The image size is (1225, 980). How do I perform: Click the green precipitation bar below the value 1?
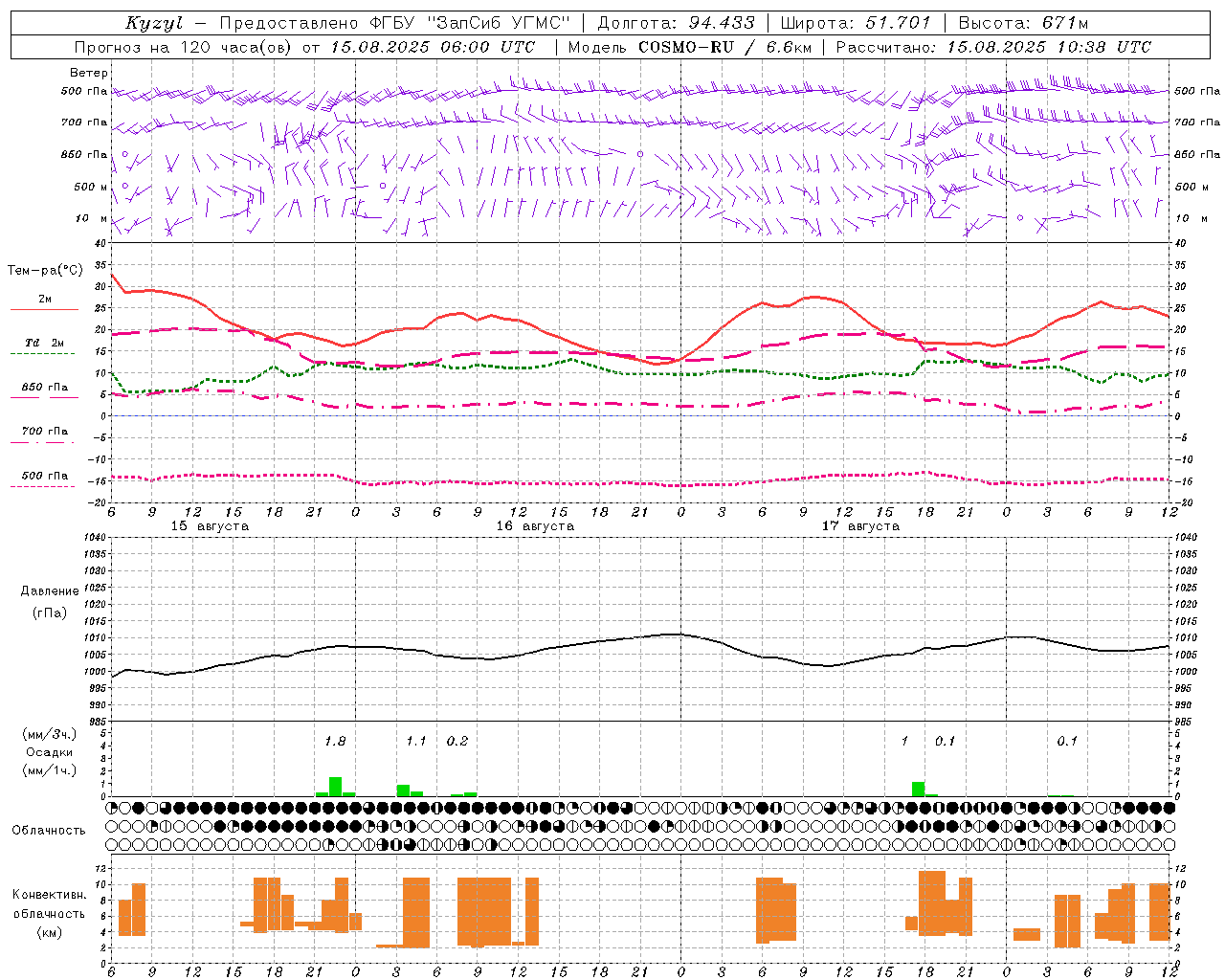(918, 790)
